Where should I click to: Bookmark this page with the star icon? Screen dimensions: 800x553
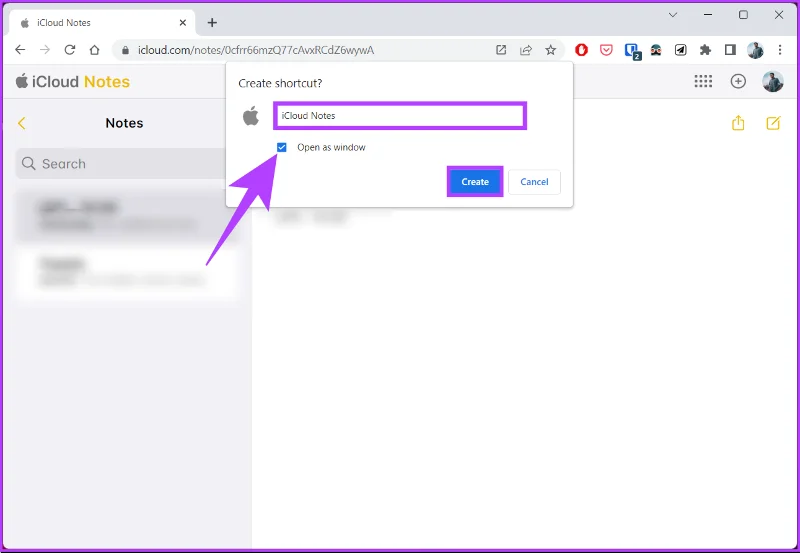click(550, 49)
